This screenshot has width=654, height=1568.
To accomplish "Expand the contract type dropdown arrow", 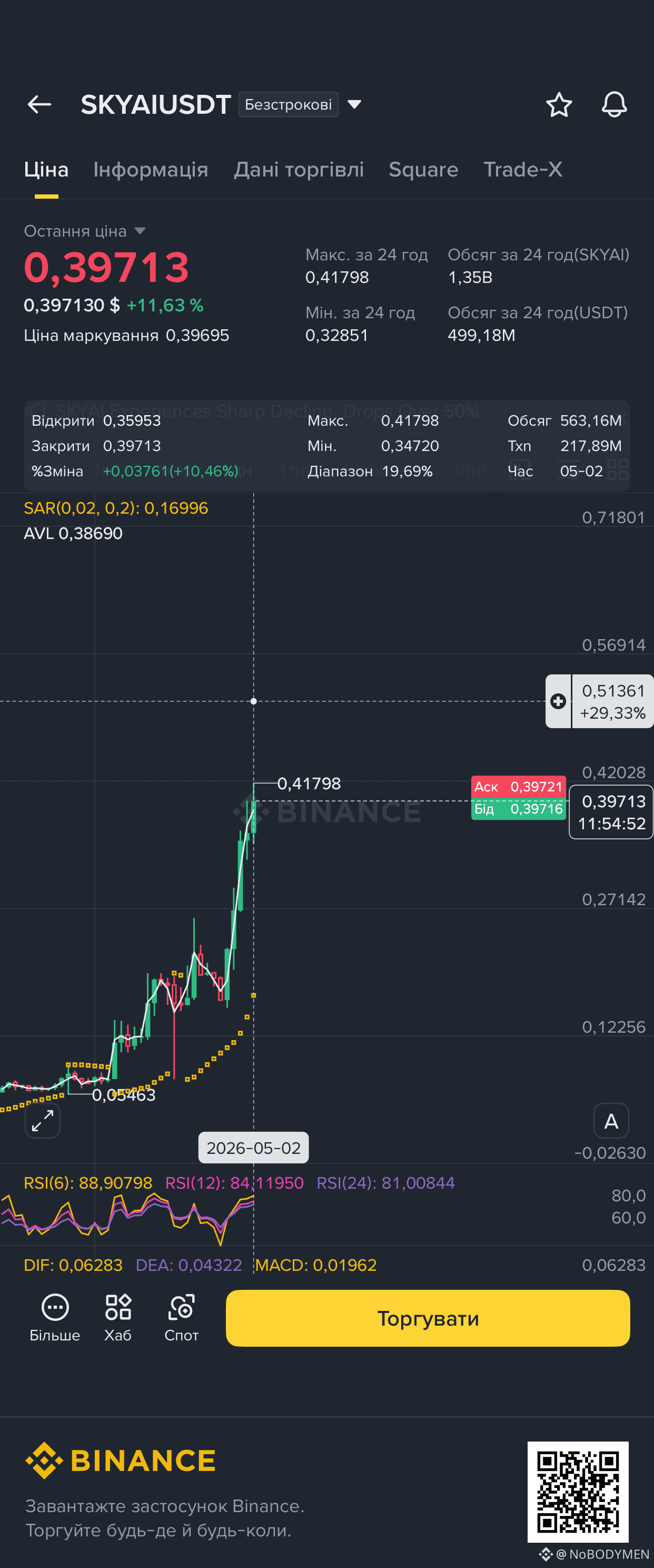I will [354, 105].
